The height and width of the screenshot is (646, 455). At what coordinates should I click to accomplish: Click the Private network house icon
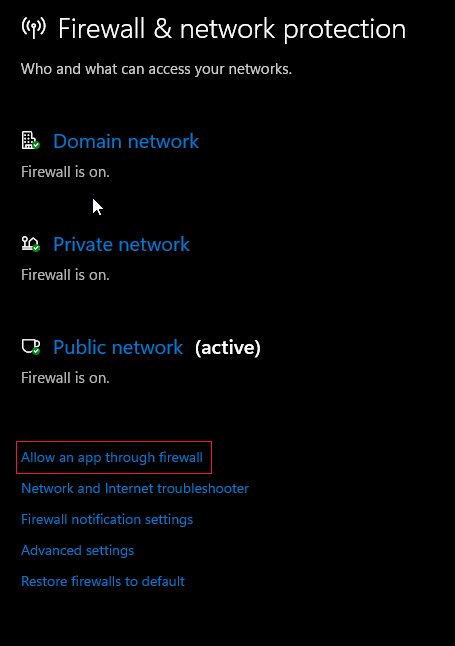[x=30, y=244]
